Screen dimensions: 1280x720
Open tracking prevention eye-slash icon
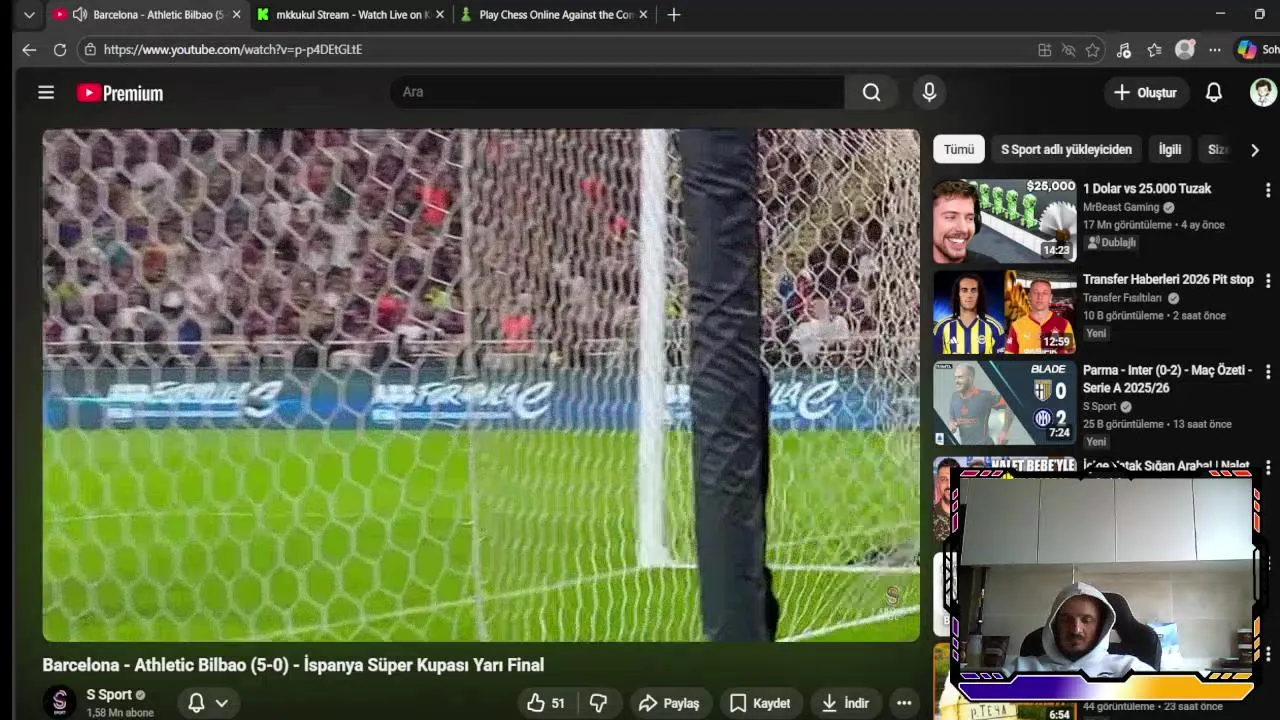1068,50
